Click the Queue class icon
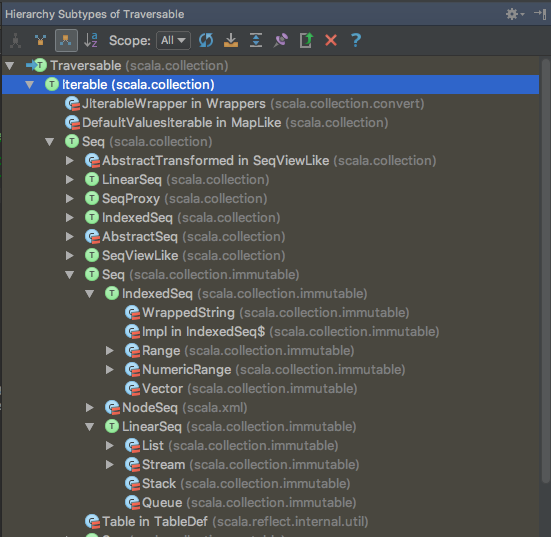 coord(132,503)
